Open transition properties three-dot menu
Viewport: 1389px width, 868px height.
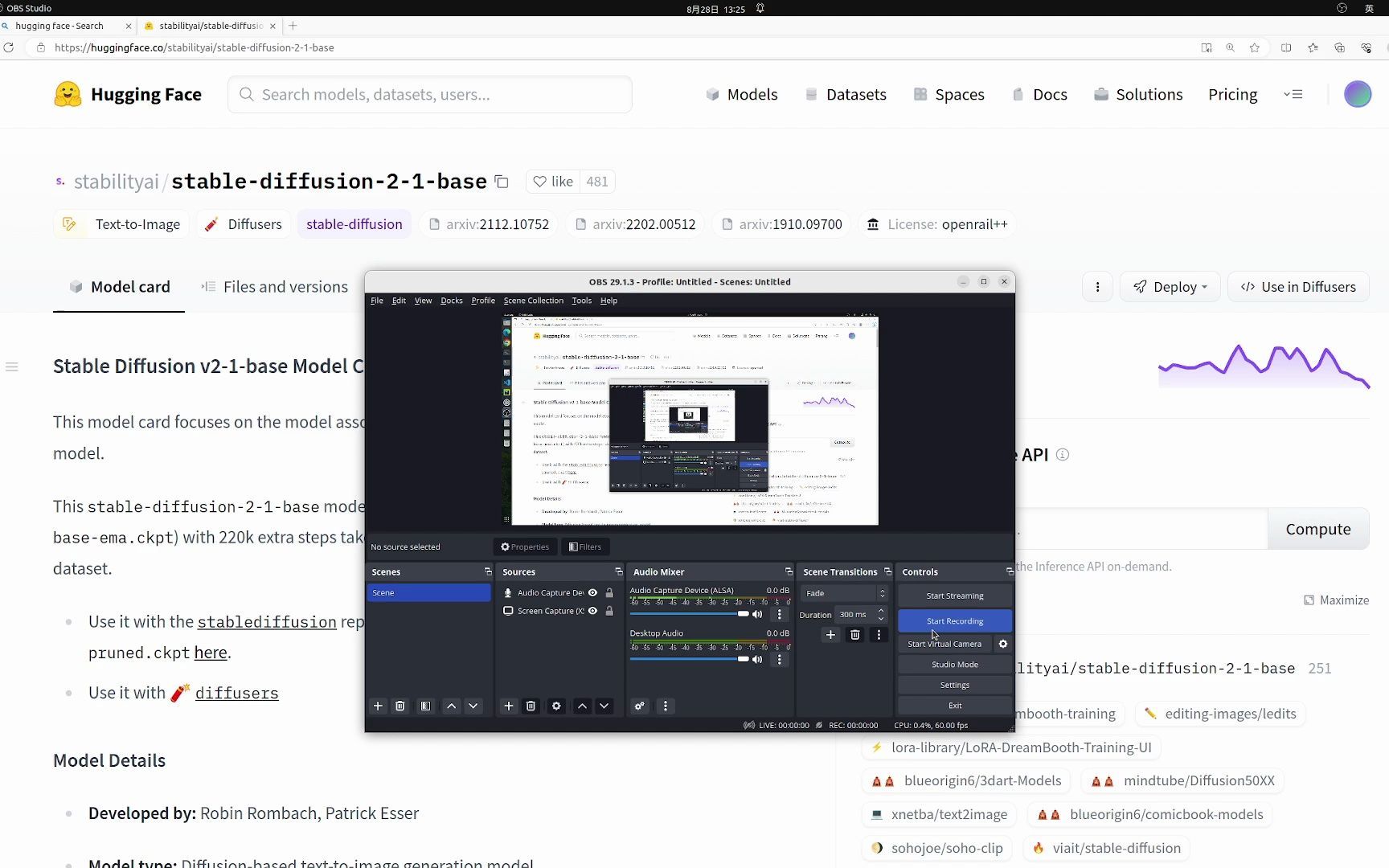tap(879, 635)
